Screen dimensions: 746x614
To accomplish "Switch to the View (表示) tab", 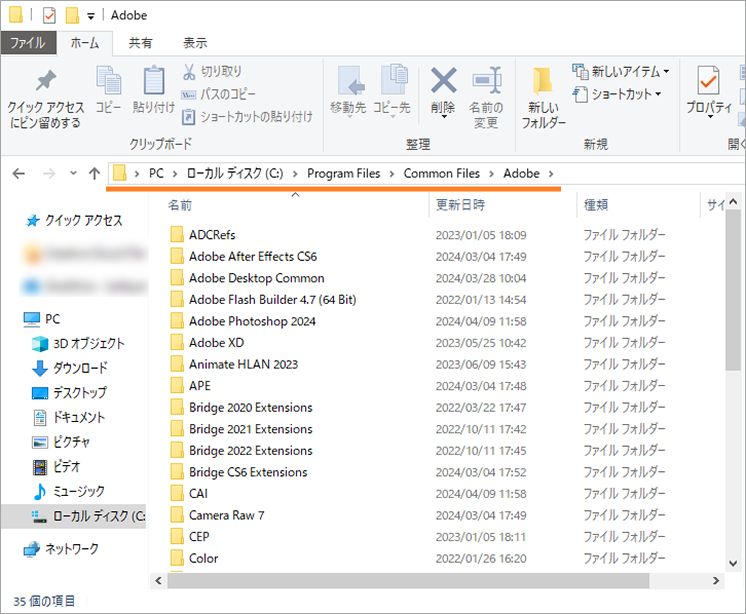I will tap(195, 43).
